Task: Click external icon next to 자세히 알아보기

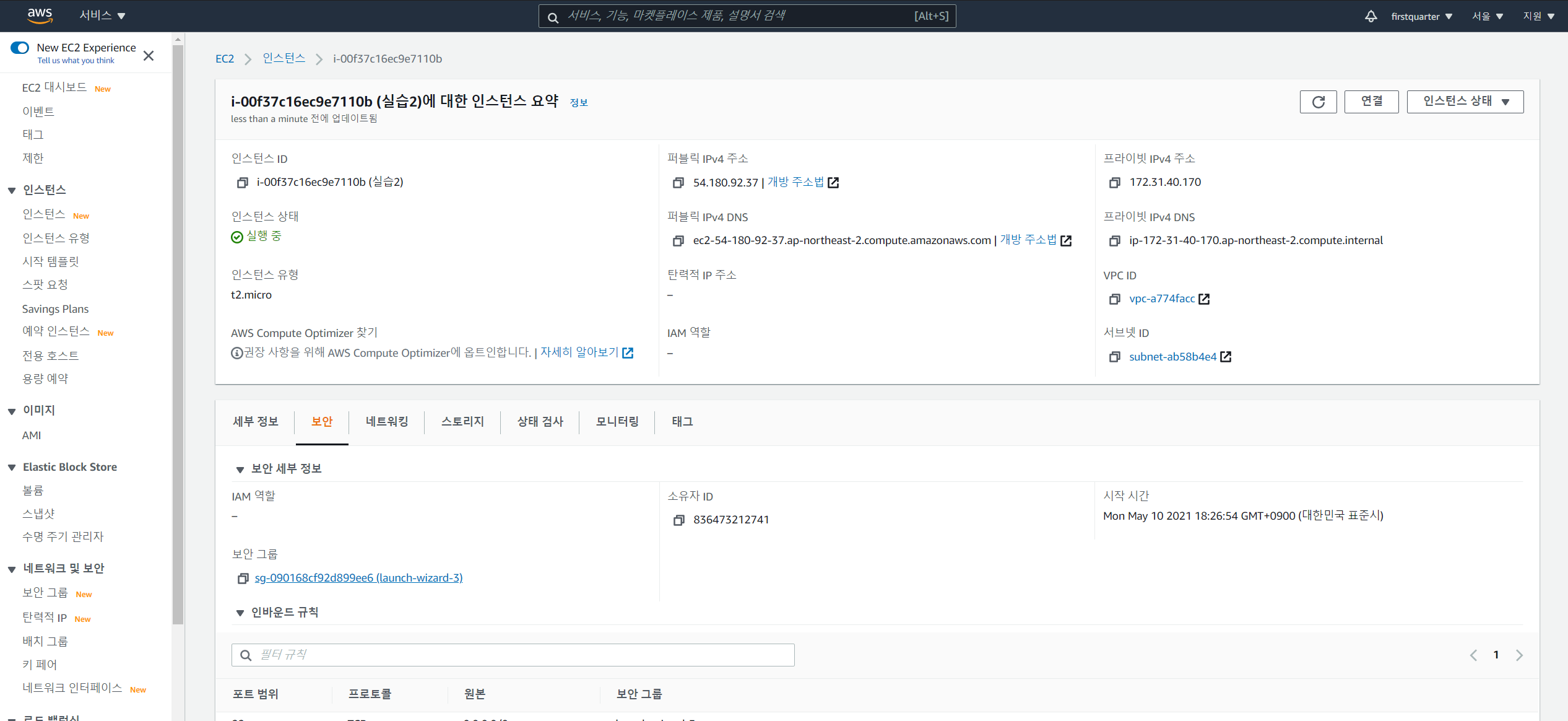Action: point(628,353)
